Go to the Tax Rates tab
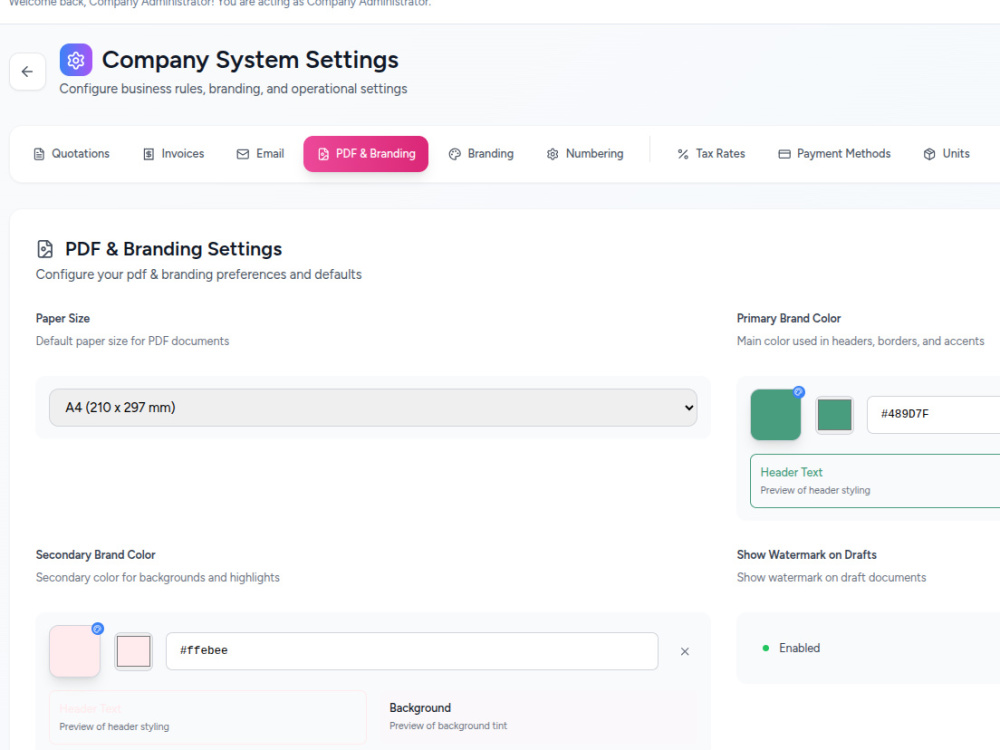The image size is (1000, 750). (711, 154)
